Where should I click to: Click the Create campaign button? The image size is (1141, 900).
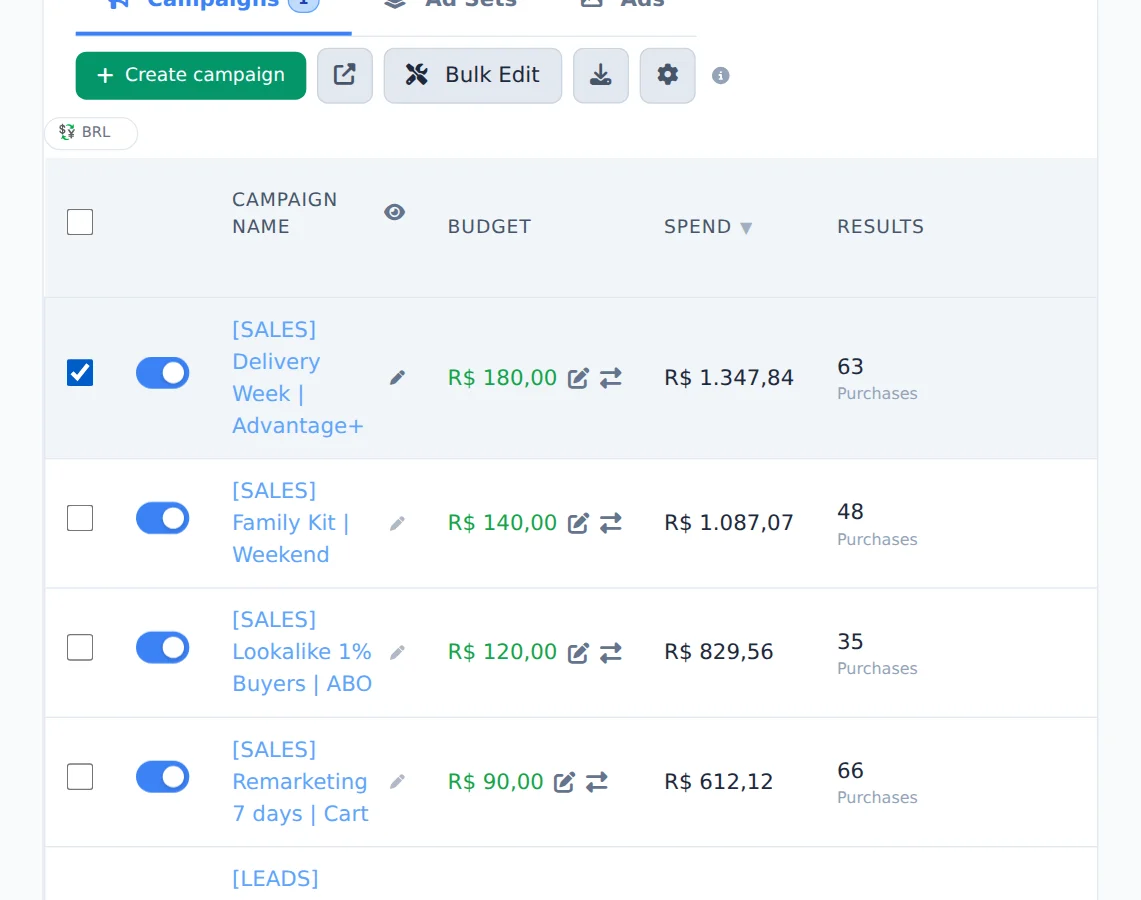pyautogui.click(x=191, y=76)
